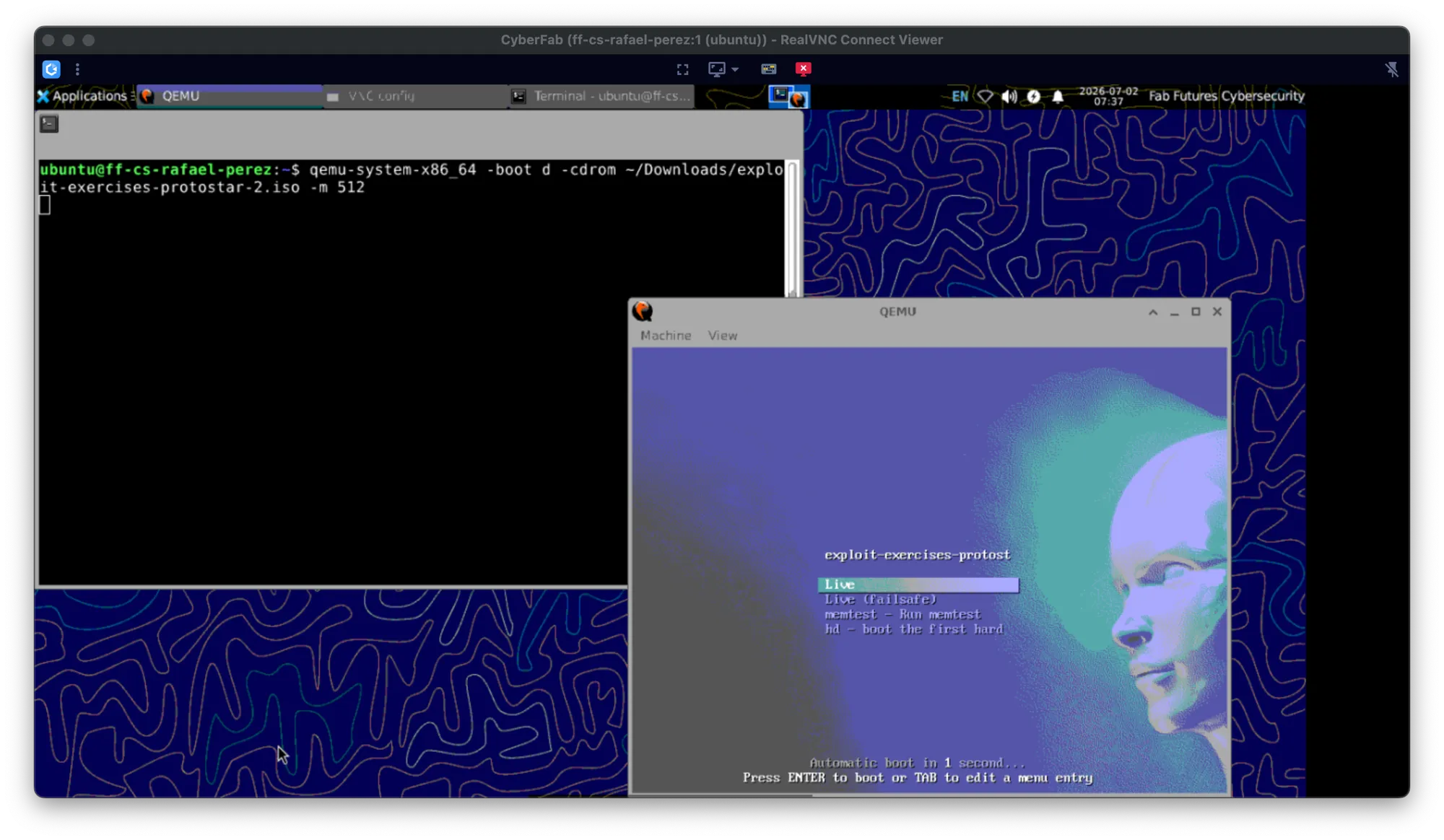
Task: Open the RealVNC toolbar three-dot menu
Action: click(77, 69)
